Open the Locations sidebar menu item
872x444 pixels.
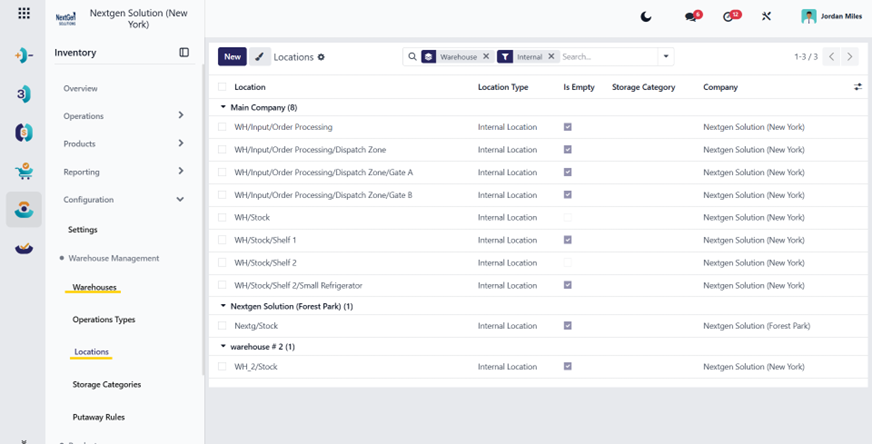[92, 352]
